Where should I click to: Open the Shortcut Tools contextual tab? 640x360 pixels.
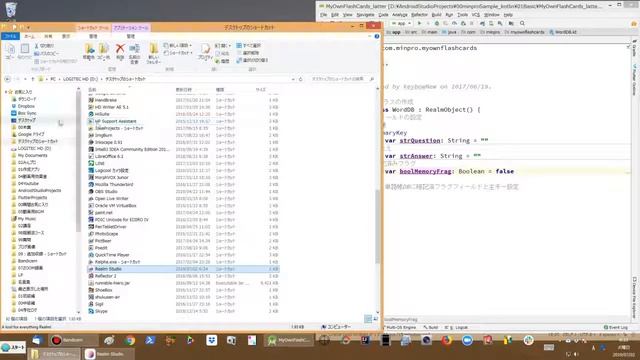93,28
